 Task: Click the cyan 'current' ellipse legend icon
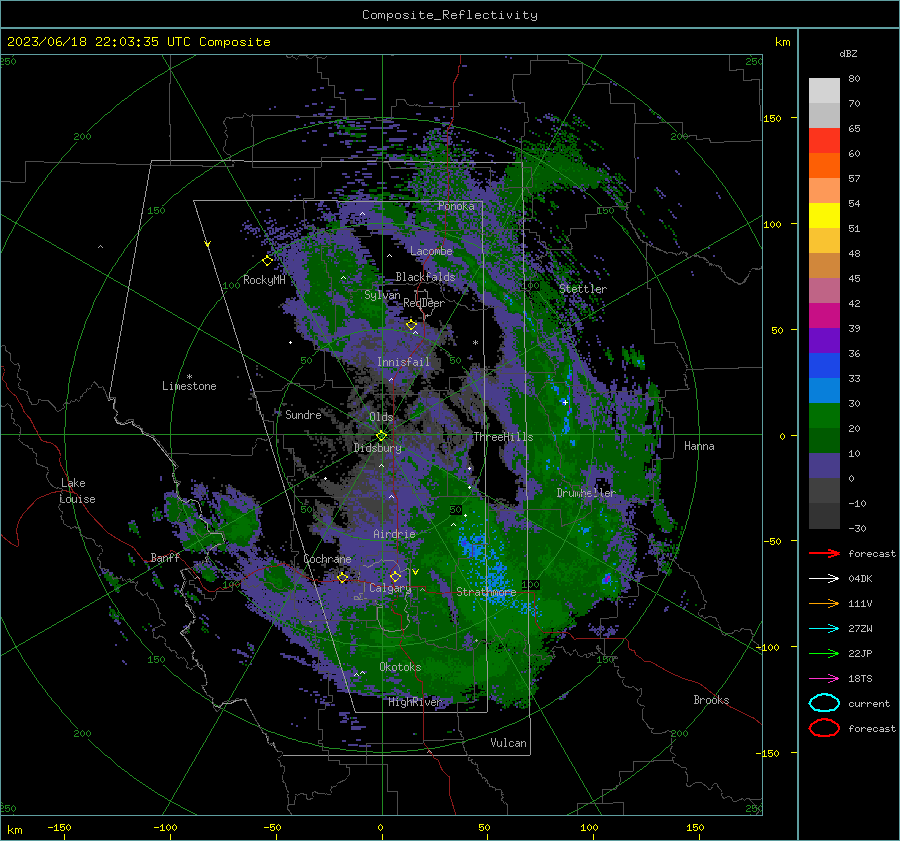[x=824, y=703]
